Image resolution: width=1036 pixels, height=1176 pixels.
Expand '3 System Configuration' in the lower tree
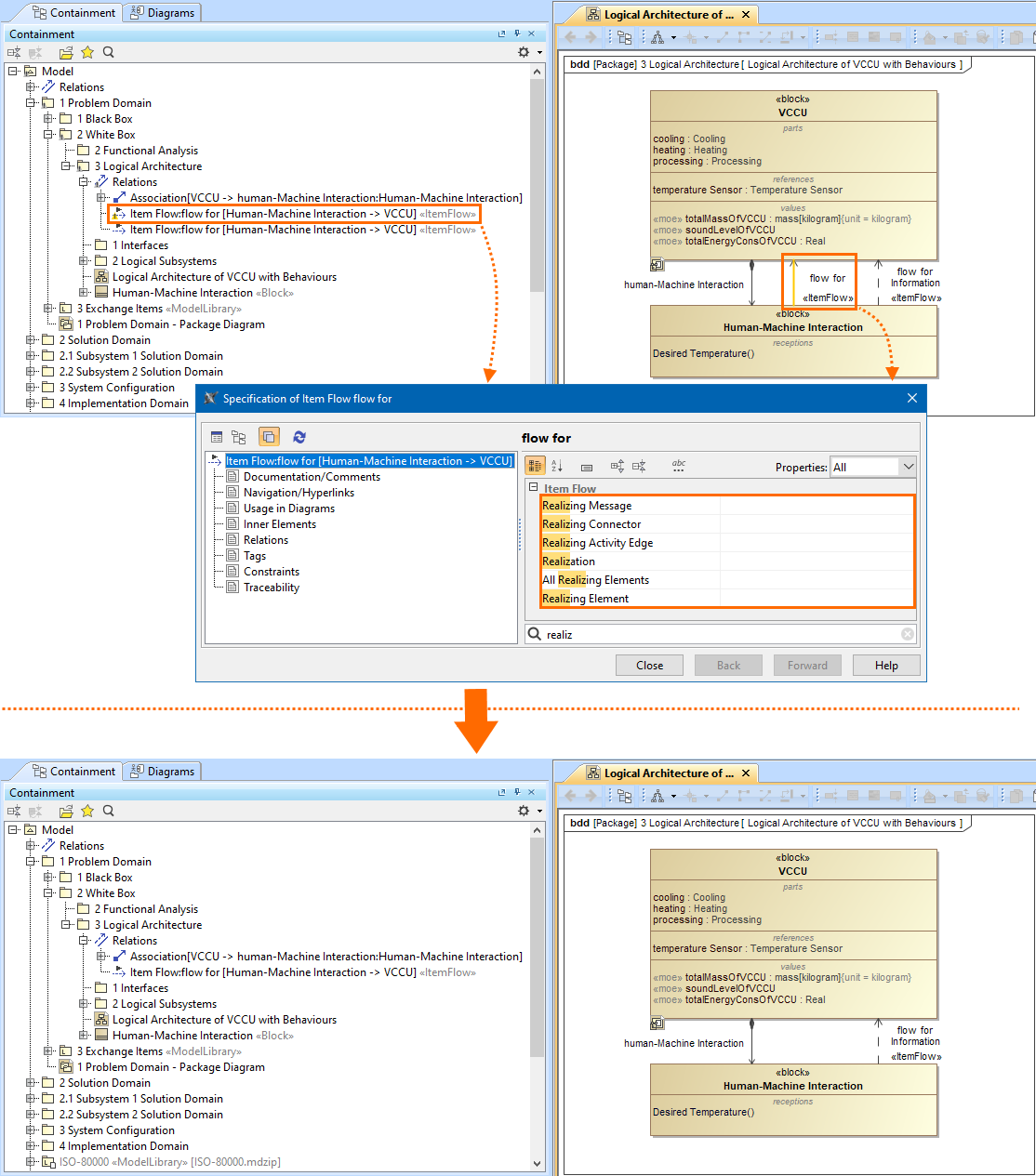[31, 1130]
